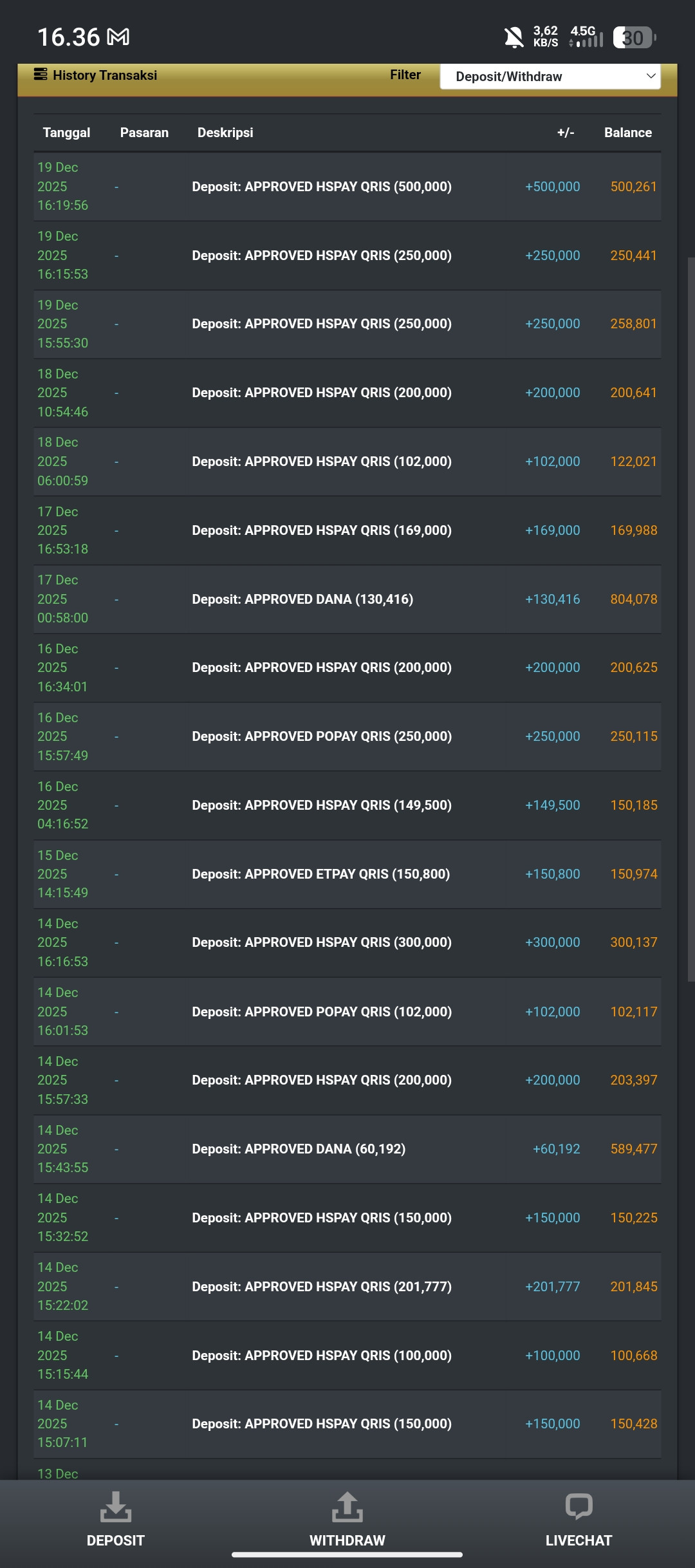Tap the home gesture bar at bottom
The height and width of the screenshot is (1568, 695).
(347, 1555)
